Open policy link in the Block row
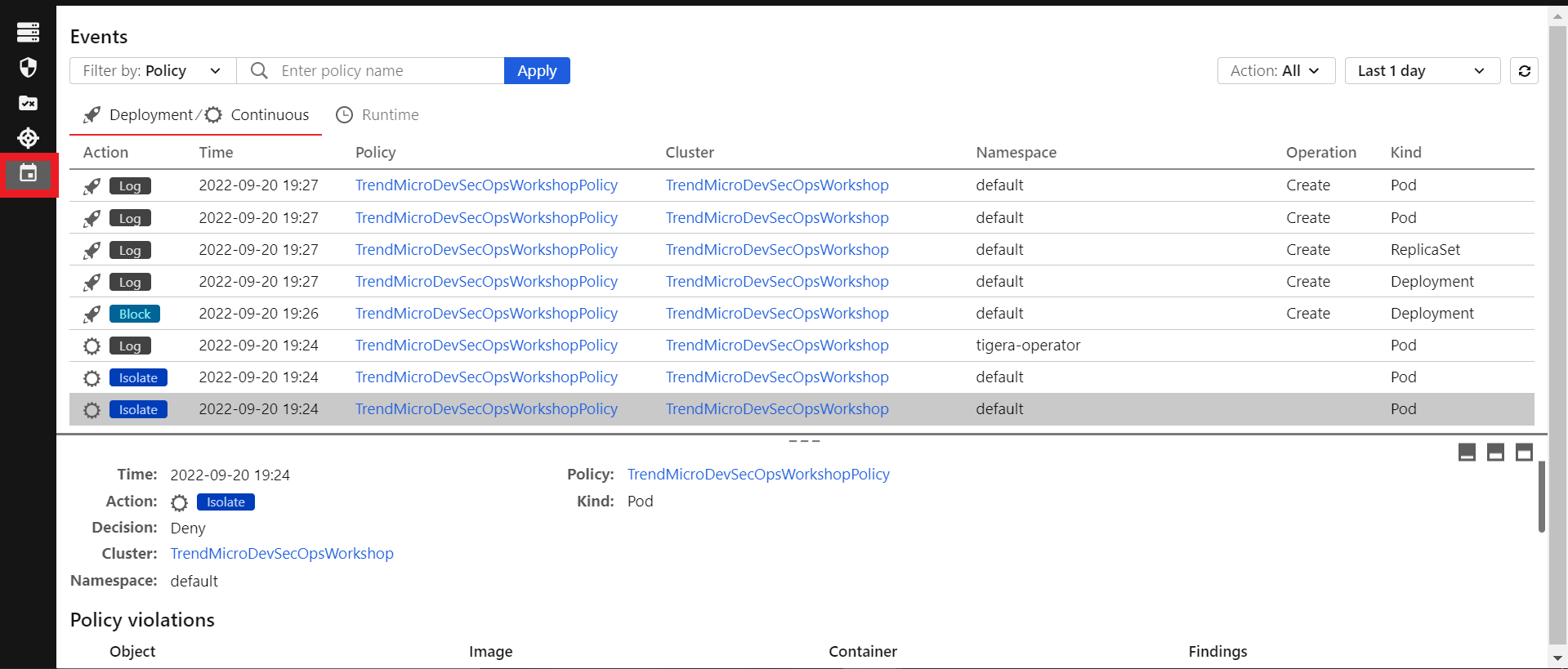This screenshot has width=1568, height=669. (486, 314)
